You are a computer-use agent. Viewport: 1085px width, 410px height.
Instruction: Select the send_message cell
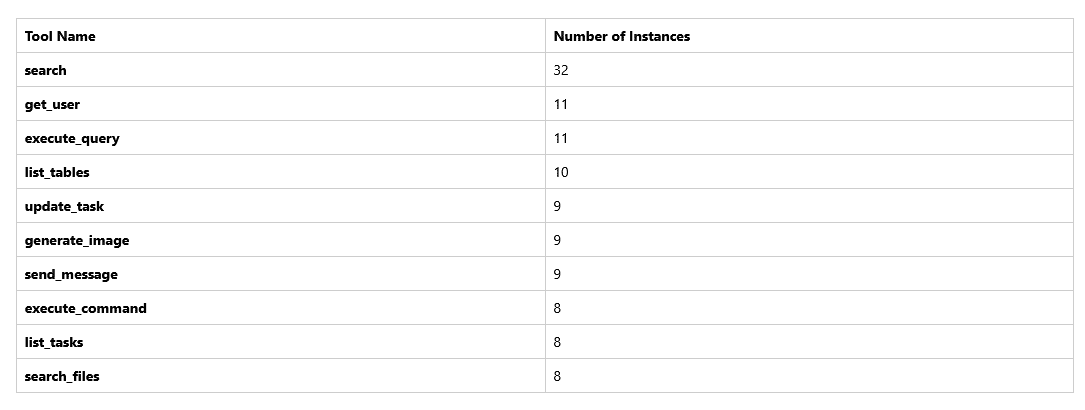coord(71,274)
